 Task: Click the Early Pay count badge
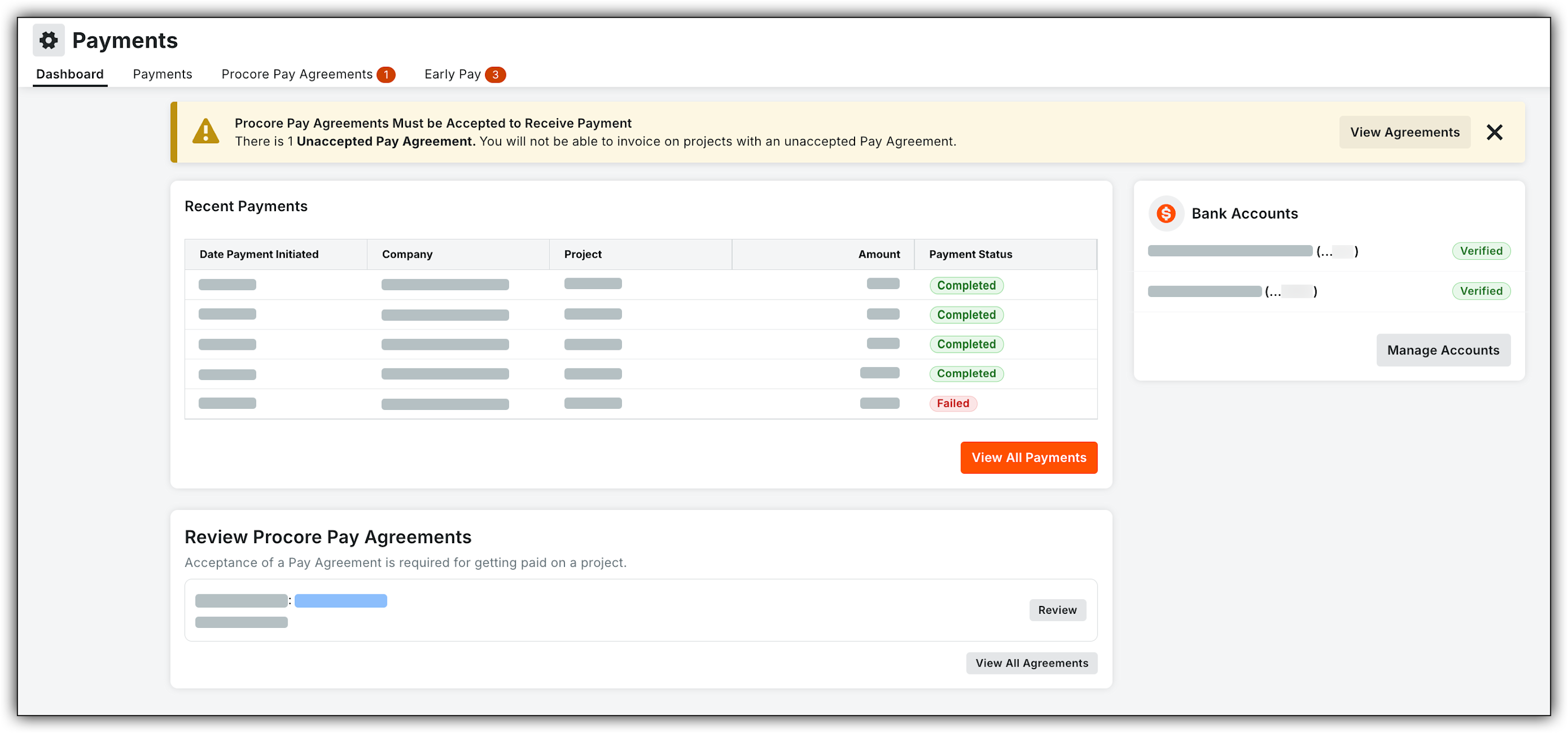[495, 74]
